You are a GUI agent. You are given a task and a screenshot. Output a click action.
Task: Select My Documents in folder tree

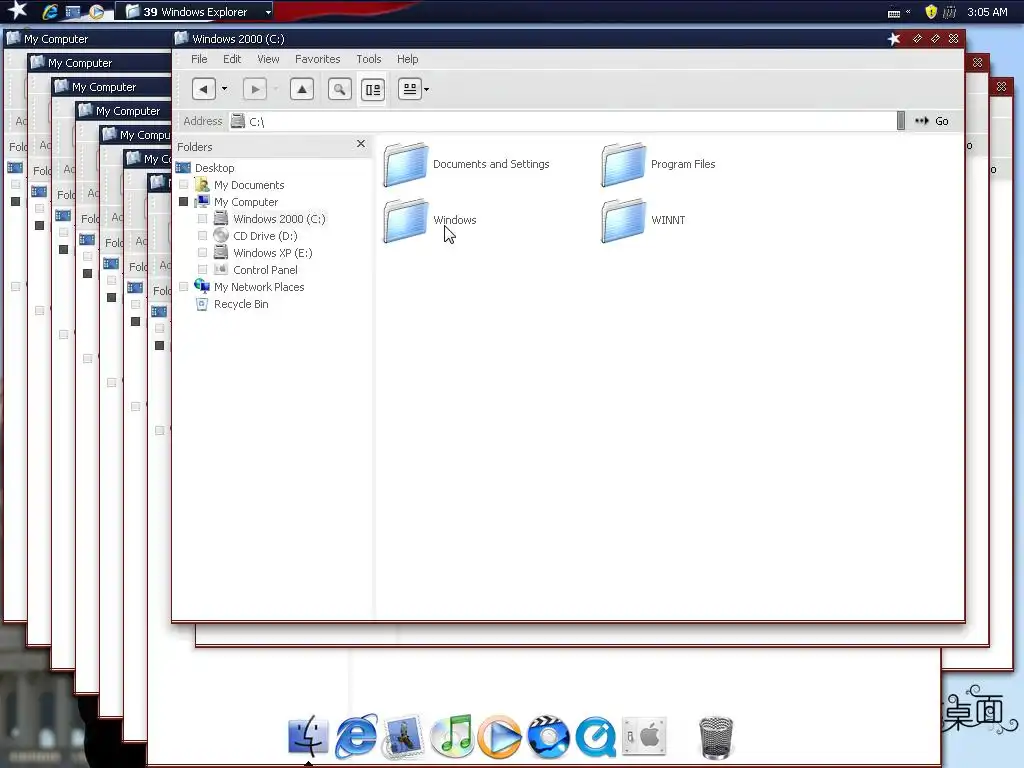(249, 185)
